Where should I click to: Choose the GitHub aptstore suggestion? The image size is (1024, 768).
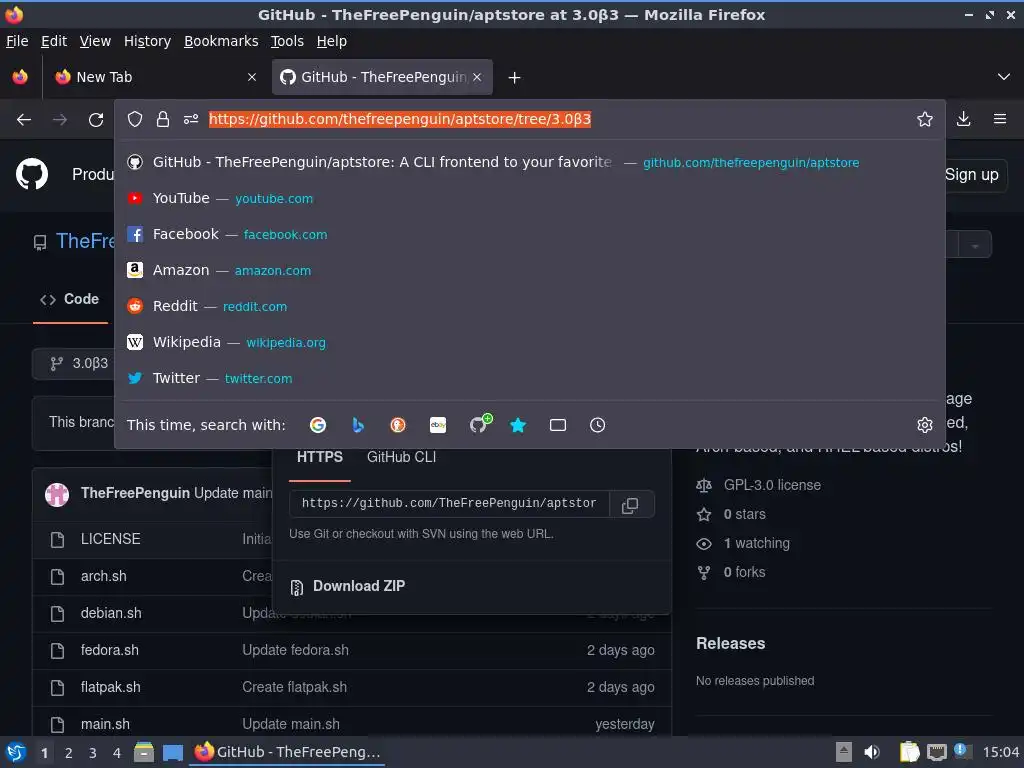[530, 162]
